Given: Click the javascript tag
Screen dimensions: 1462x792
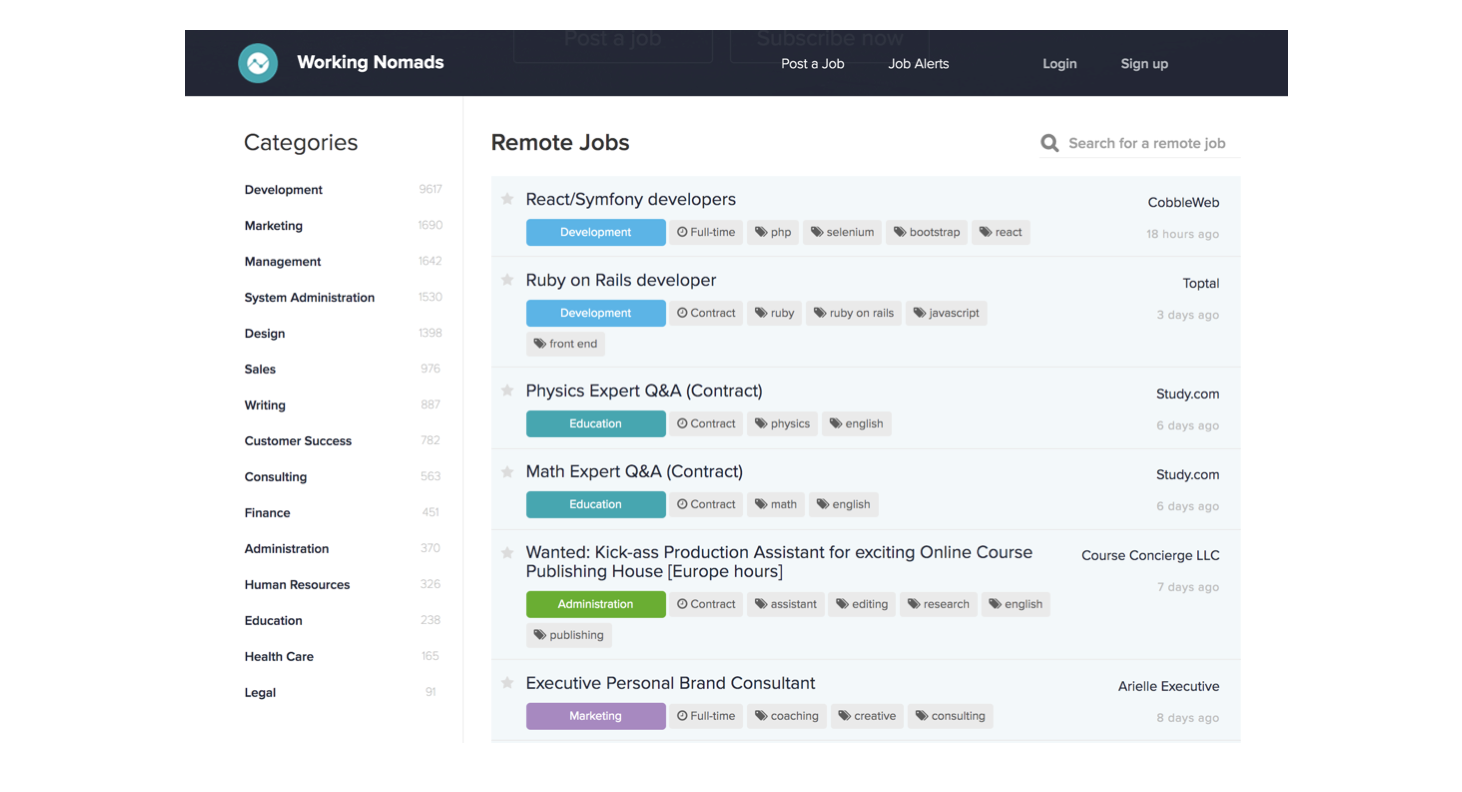Looking at the screenshot, I should tap(946, 313).
